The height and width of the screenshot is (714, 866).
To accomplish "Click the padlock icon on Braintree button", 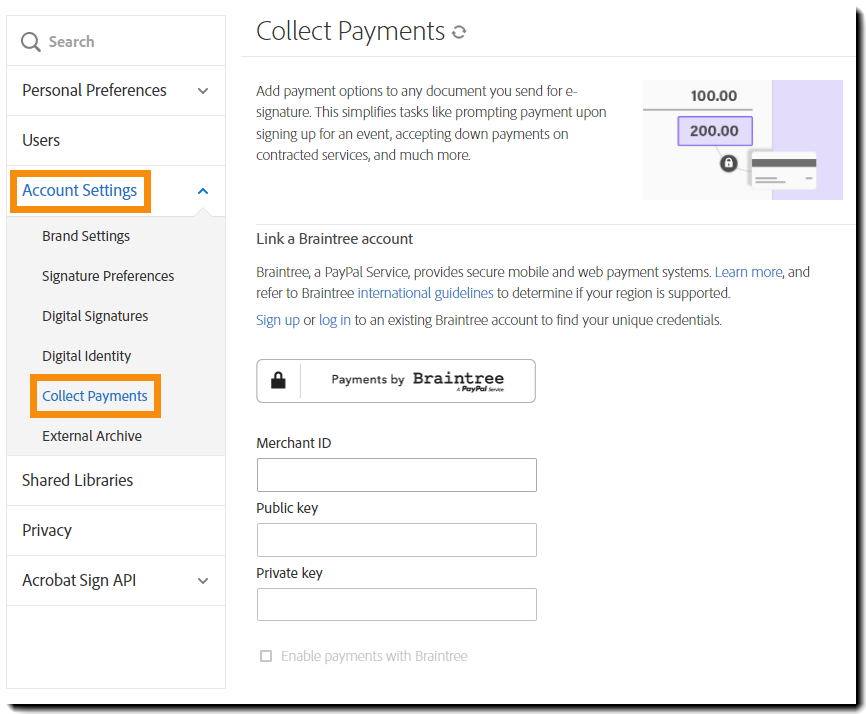I will [278, 381].
